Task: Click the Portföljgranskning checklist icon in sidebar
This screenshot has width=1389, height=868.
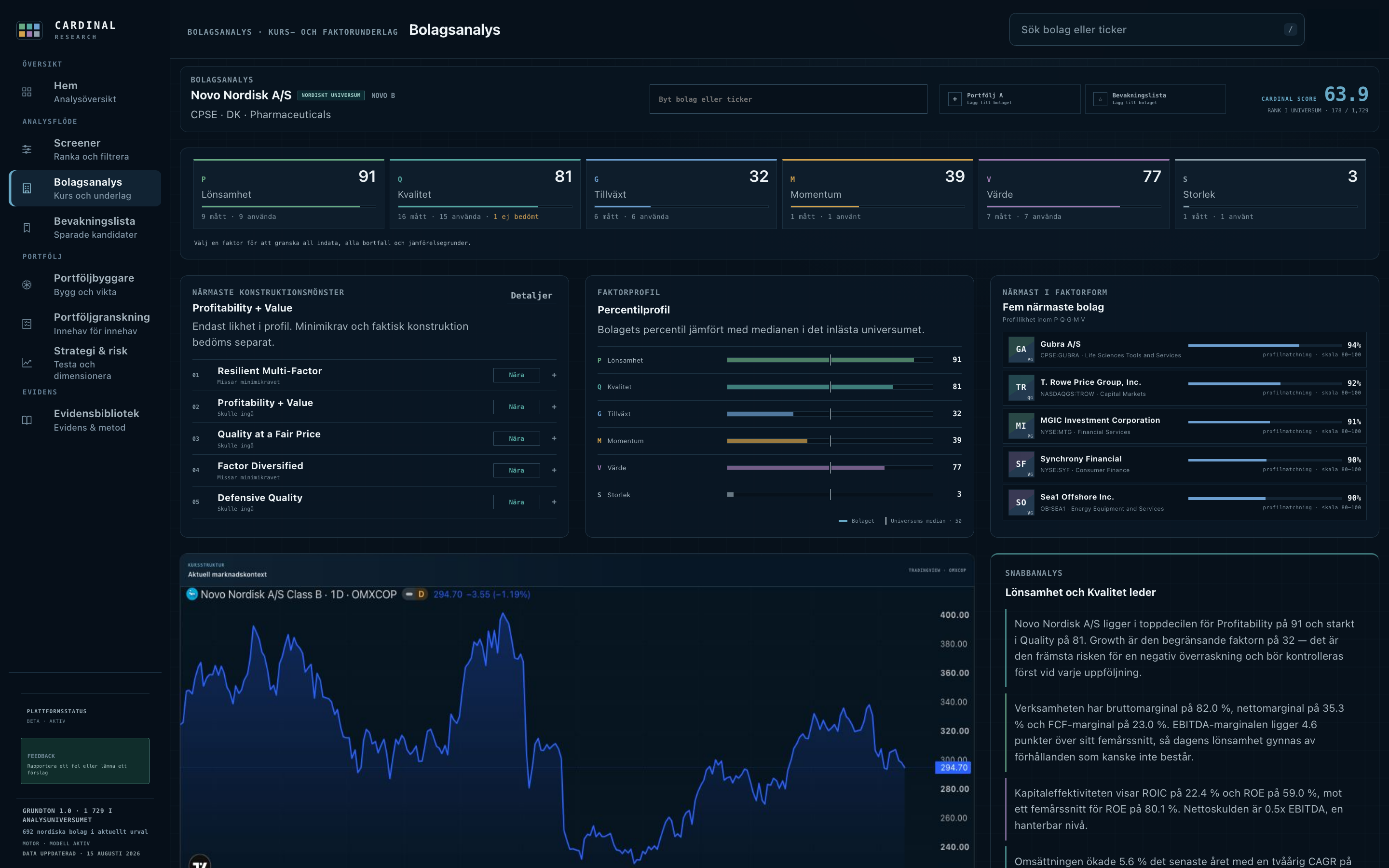Action: click(27, 324)
